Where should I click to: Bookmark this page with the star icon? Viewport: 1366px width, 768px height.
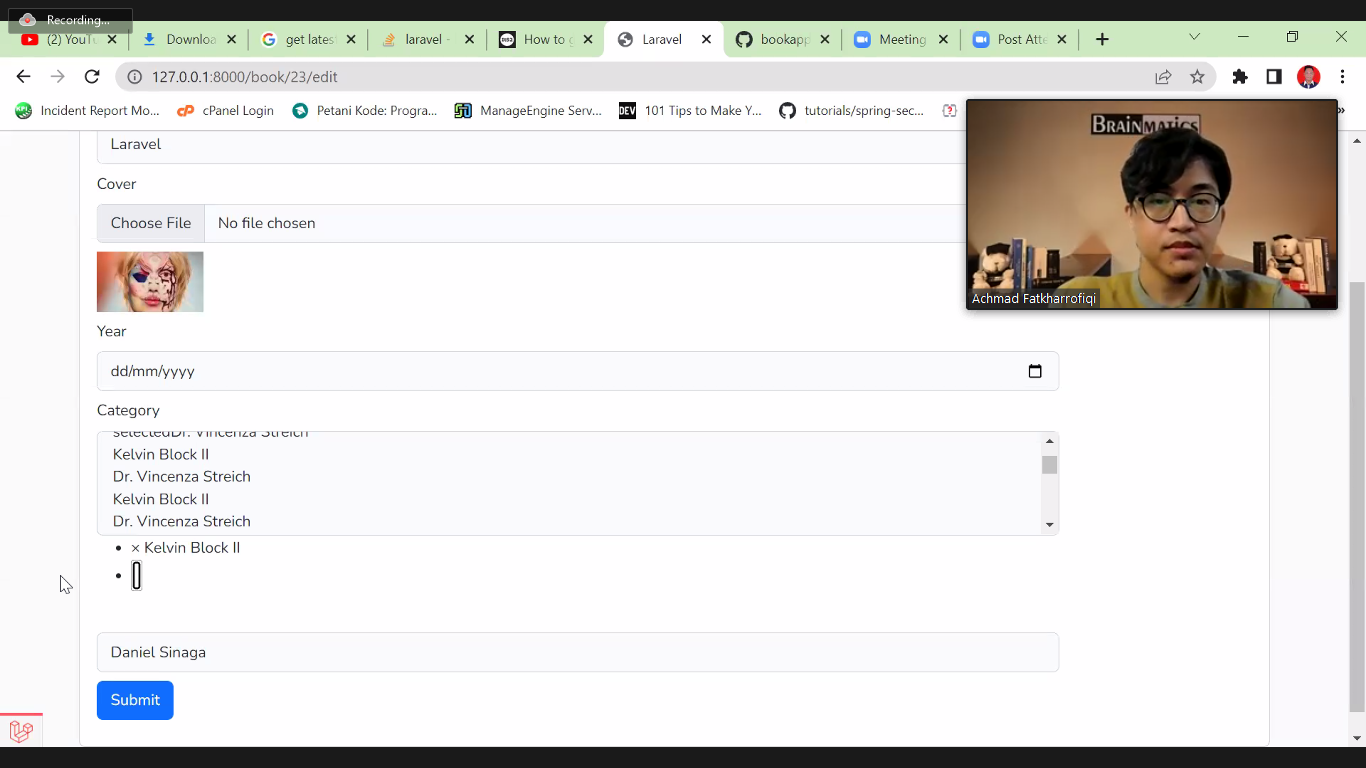pos(1197,77)
